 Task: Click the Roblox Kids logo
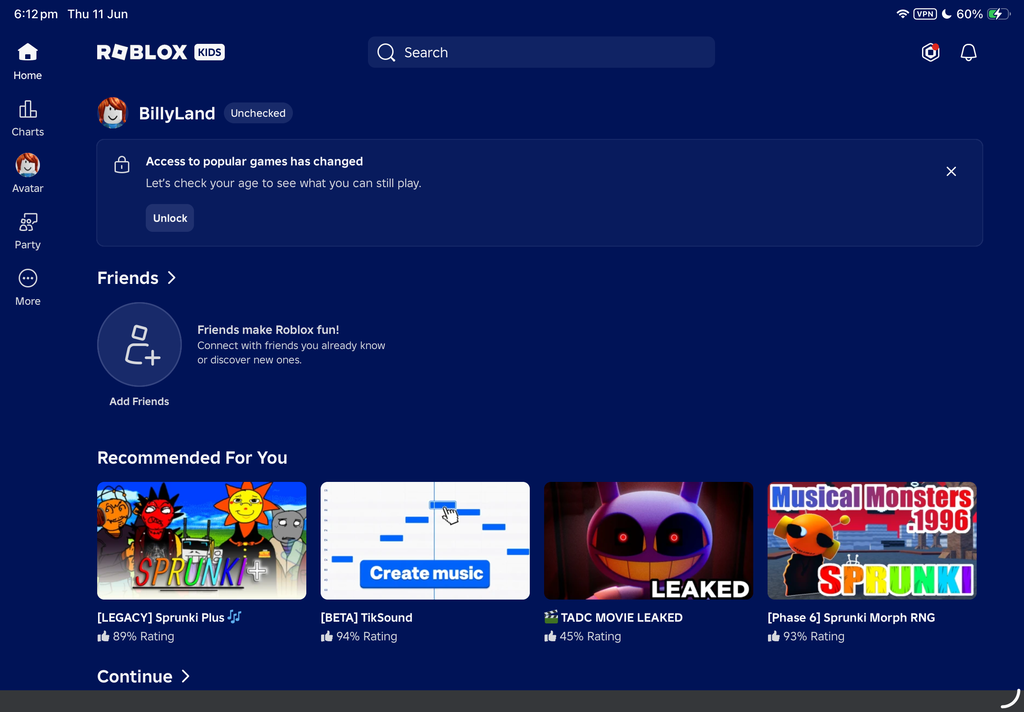pos(161,52)
